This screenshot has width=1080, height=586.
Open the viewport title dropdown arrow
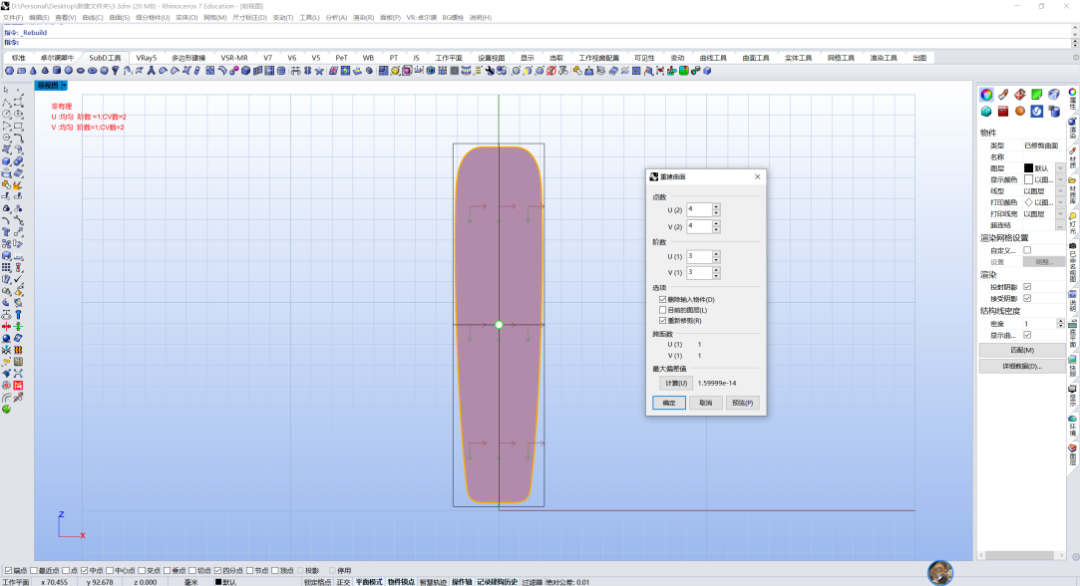click(x=64, y=85)
